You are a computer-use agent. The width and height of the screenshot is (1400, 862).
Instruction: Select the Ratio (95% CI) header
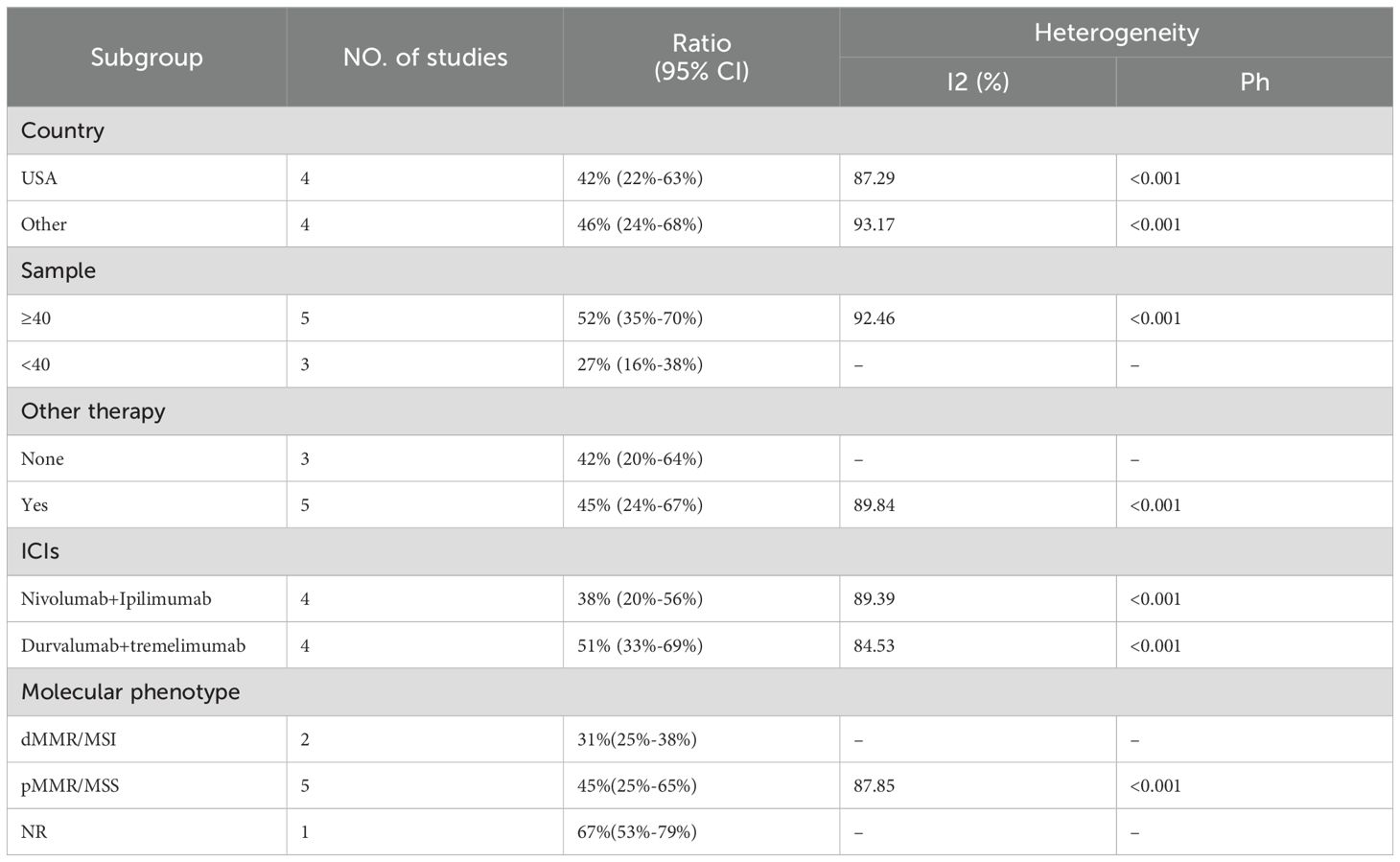(x=701, y=58)
